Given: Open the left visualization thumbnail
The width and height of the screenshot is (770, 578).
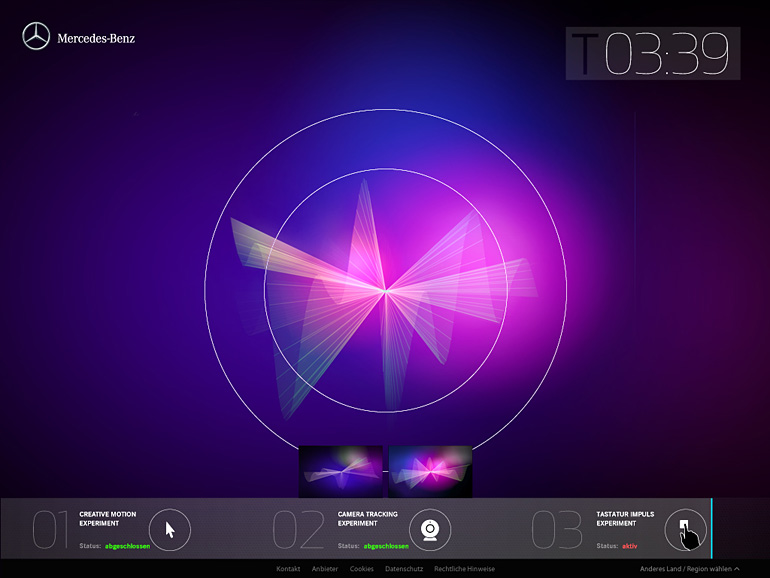Looking at the screenshot, I should point(341,471).
